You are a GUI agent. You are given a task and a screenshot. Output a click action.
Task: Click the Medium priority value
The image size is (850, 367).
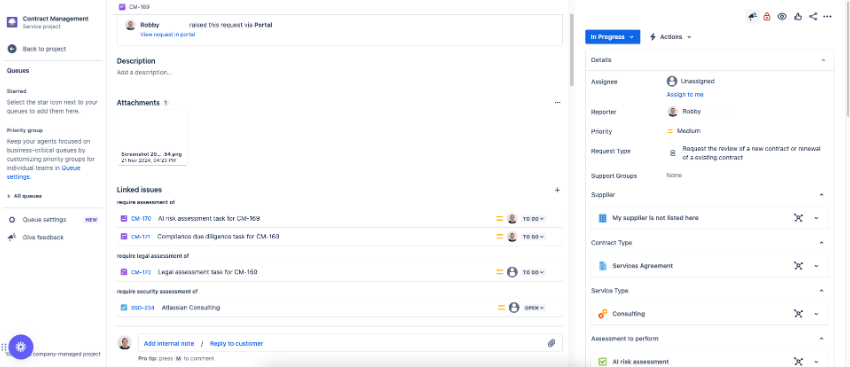pos(684,131)
